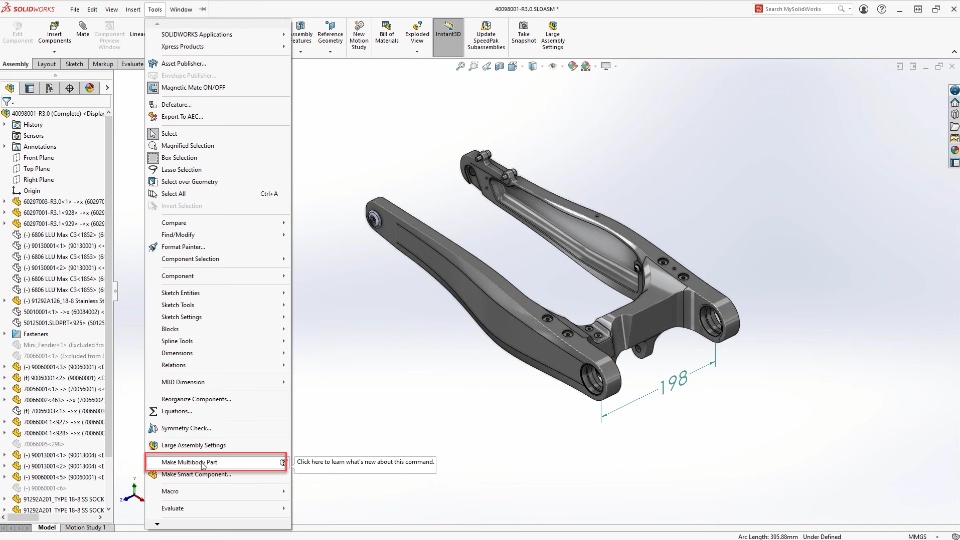Switch to the Layout tab

tap(47, 64)
